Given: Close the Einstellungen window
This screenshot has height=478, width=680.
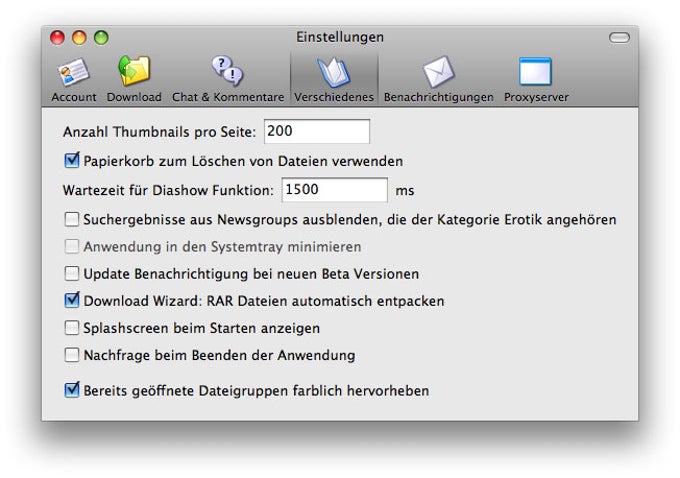Looking at the screenshot, I should click(57, 38).
